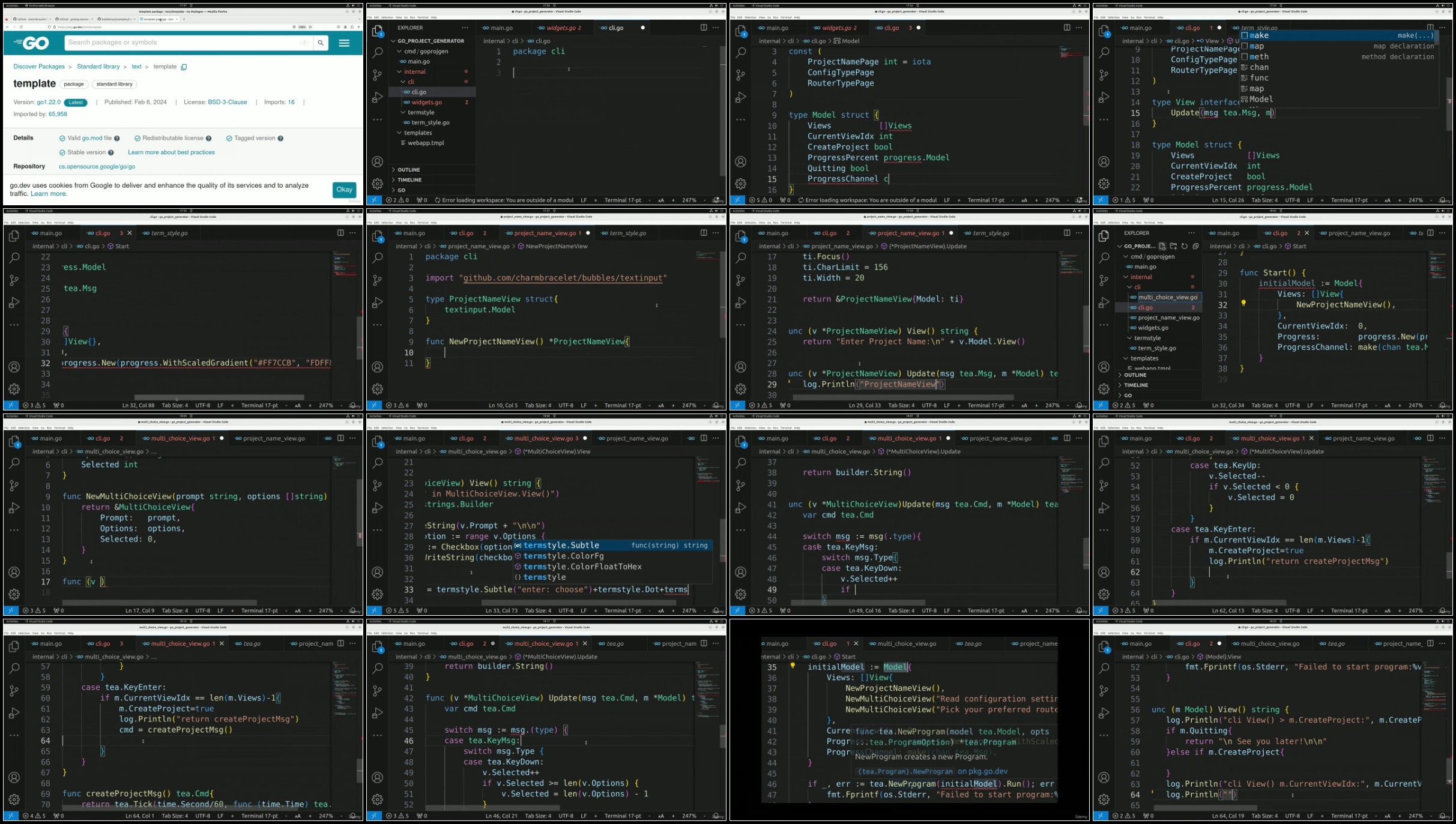Select the termstyle.ColorFloatToHex suggestion
The height and width of the screenshot is (824, 1456).
pyautogui.click(x=612, y=567)
